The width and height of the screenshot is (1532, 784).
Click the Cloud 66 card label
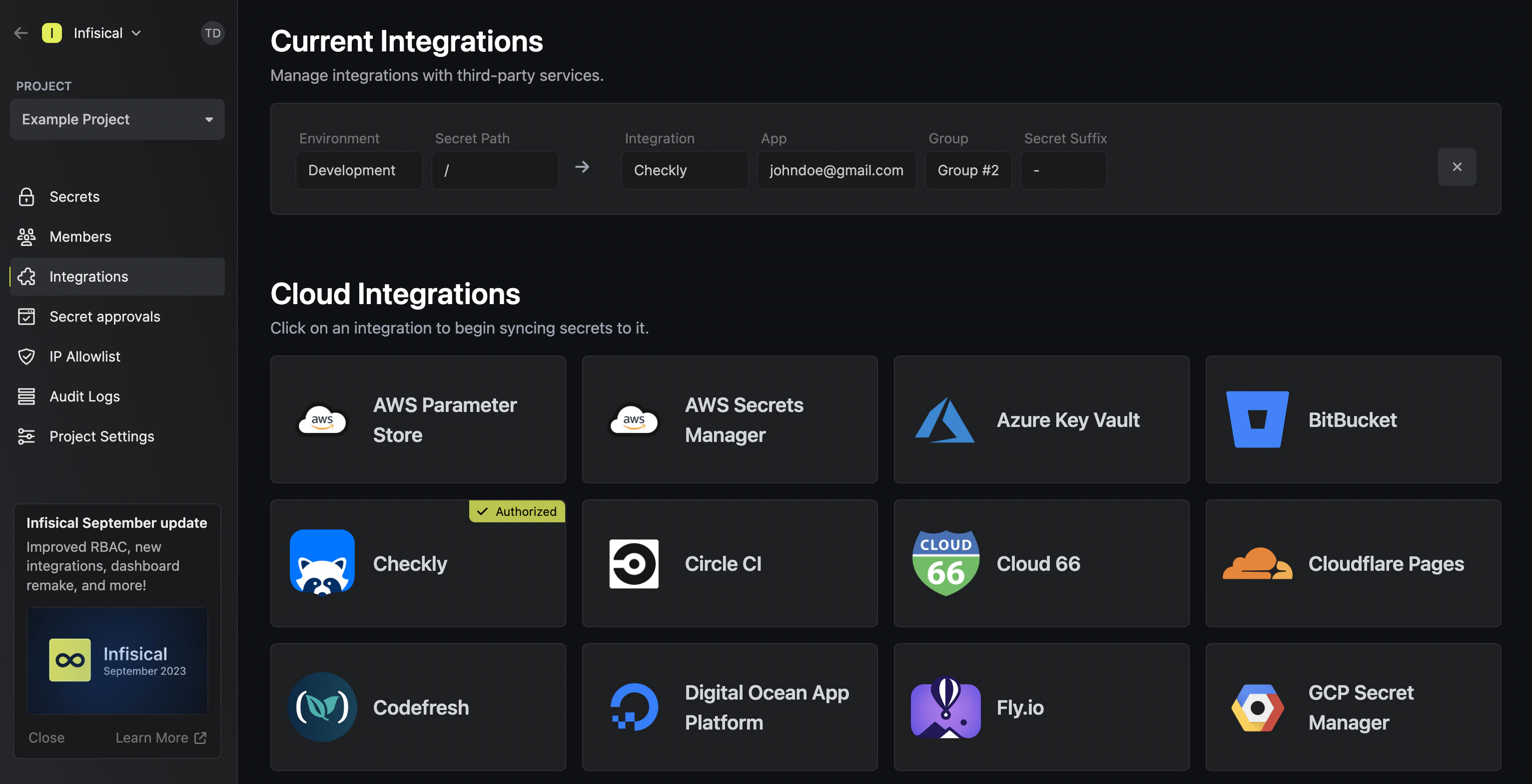point(1038,563)
